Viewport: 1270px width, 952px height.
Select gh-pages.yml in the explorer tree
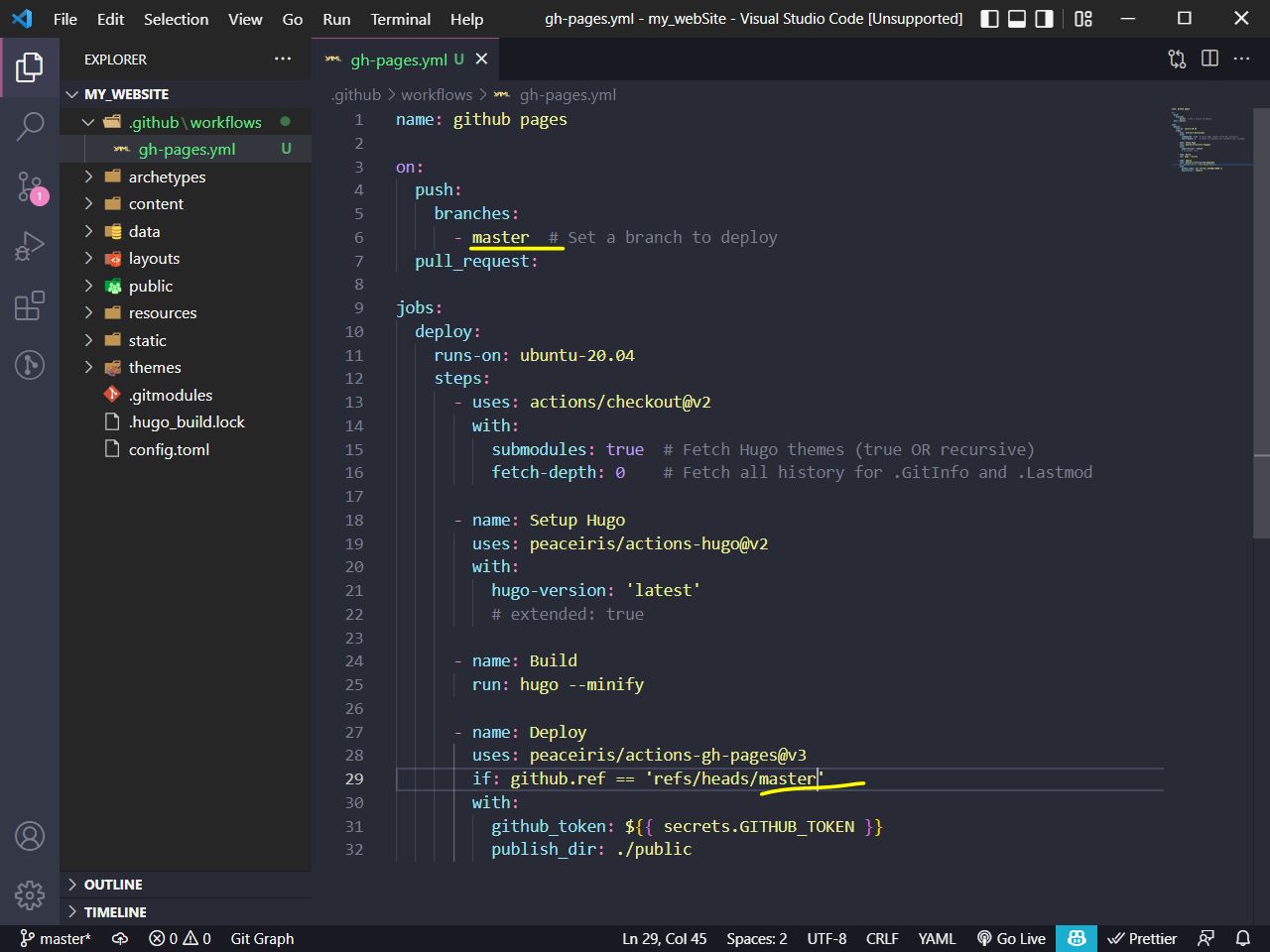click(186, 149)
